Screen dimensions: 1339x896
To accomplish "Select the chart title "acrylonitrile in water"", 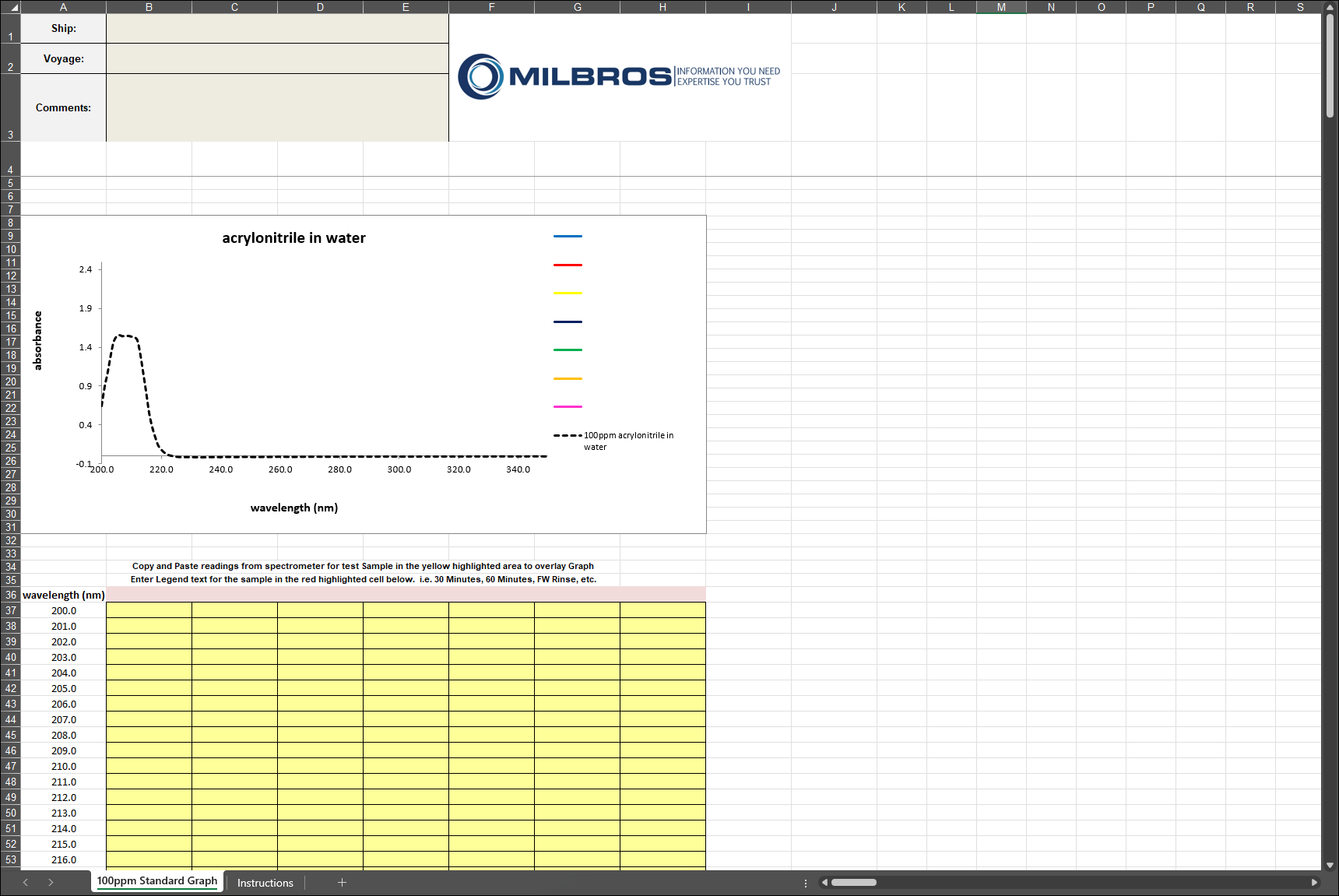I will (x=293, y=238).
